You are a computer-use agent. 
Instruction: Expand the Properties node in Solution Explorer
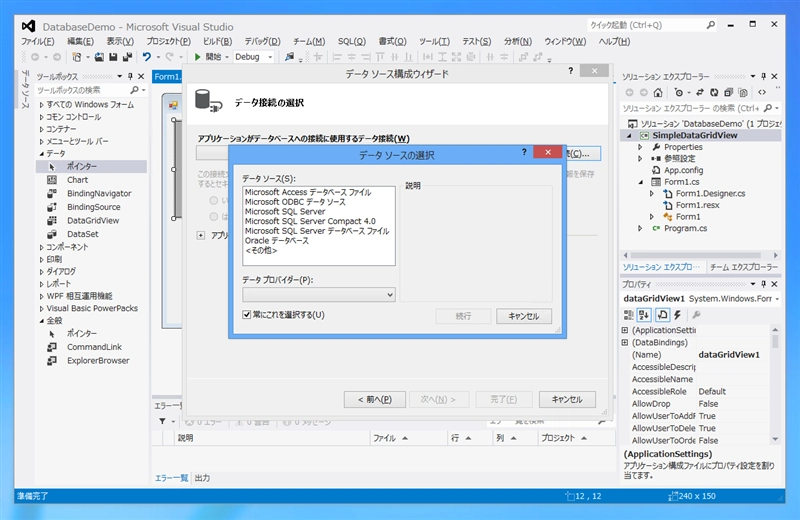640,147
